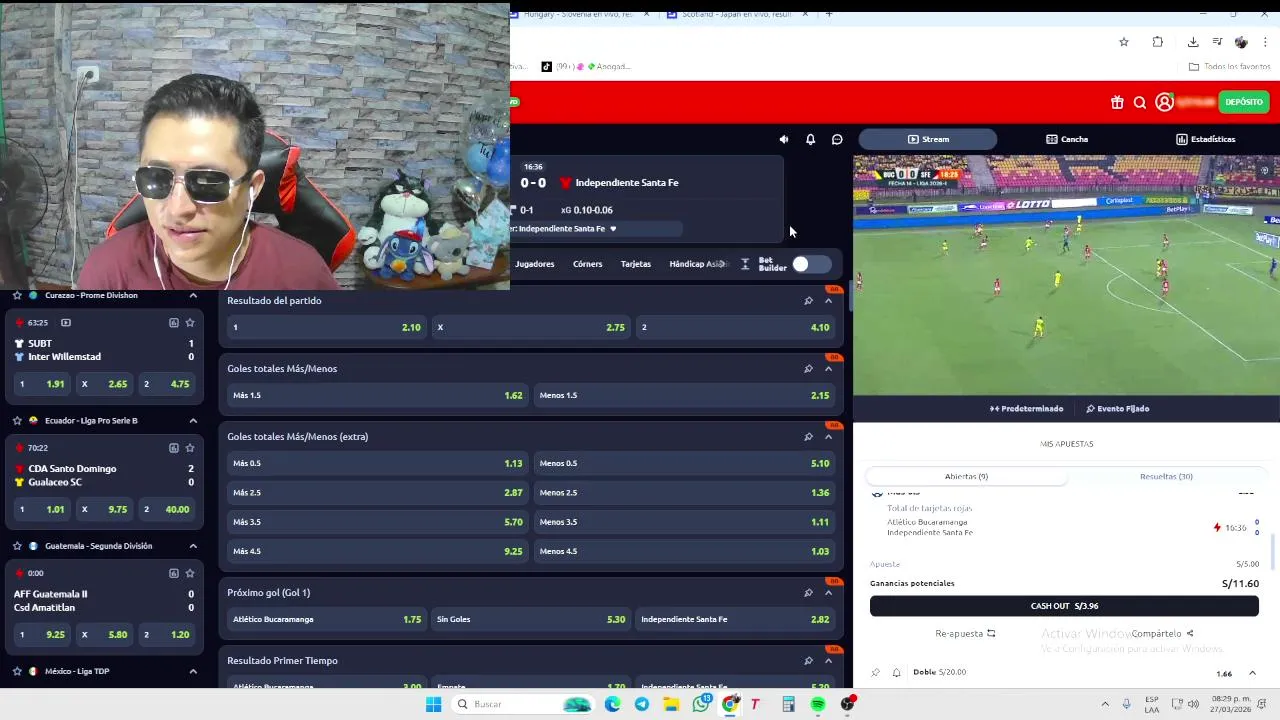
Task: Open Chrome extensions puzzle icon
Action: pos(1158,42)
